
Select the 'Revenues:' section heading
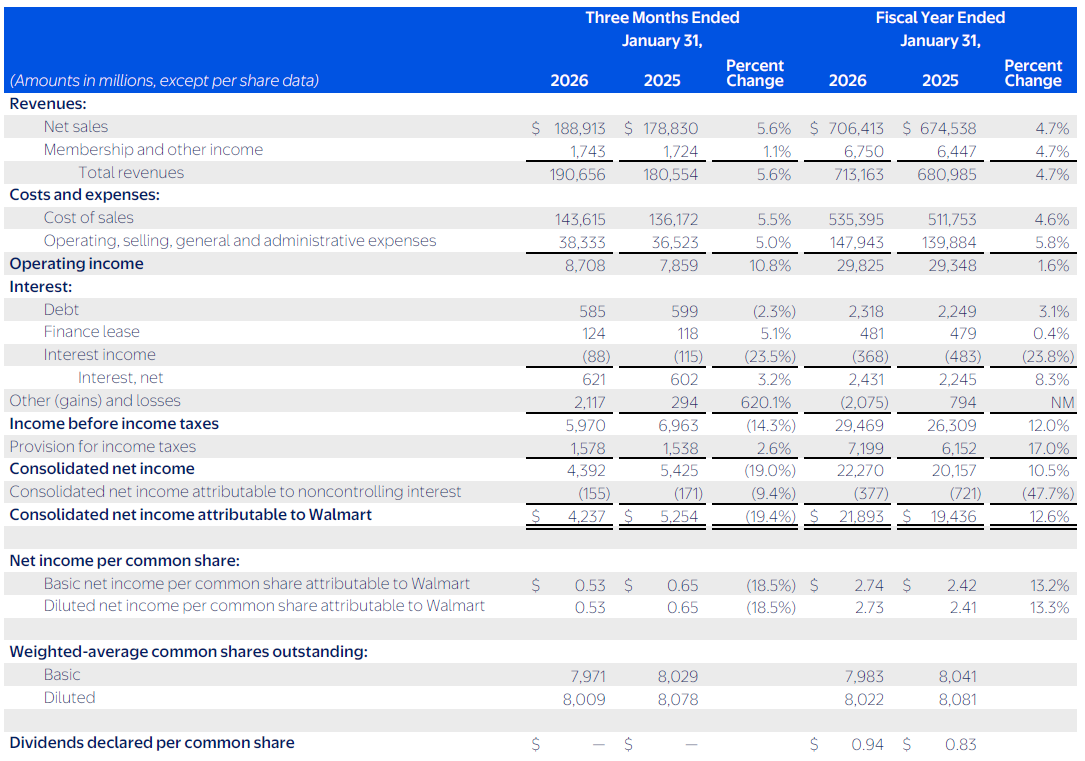[48, 104]
